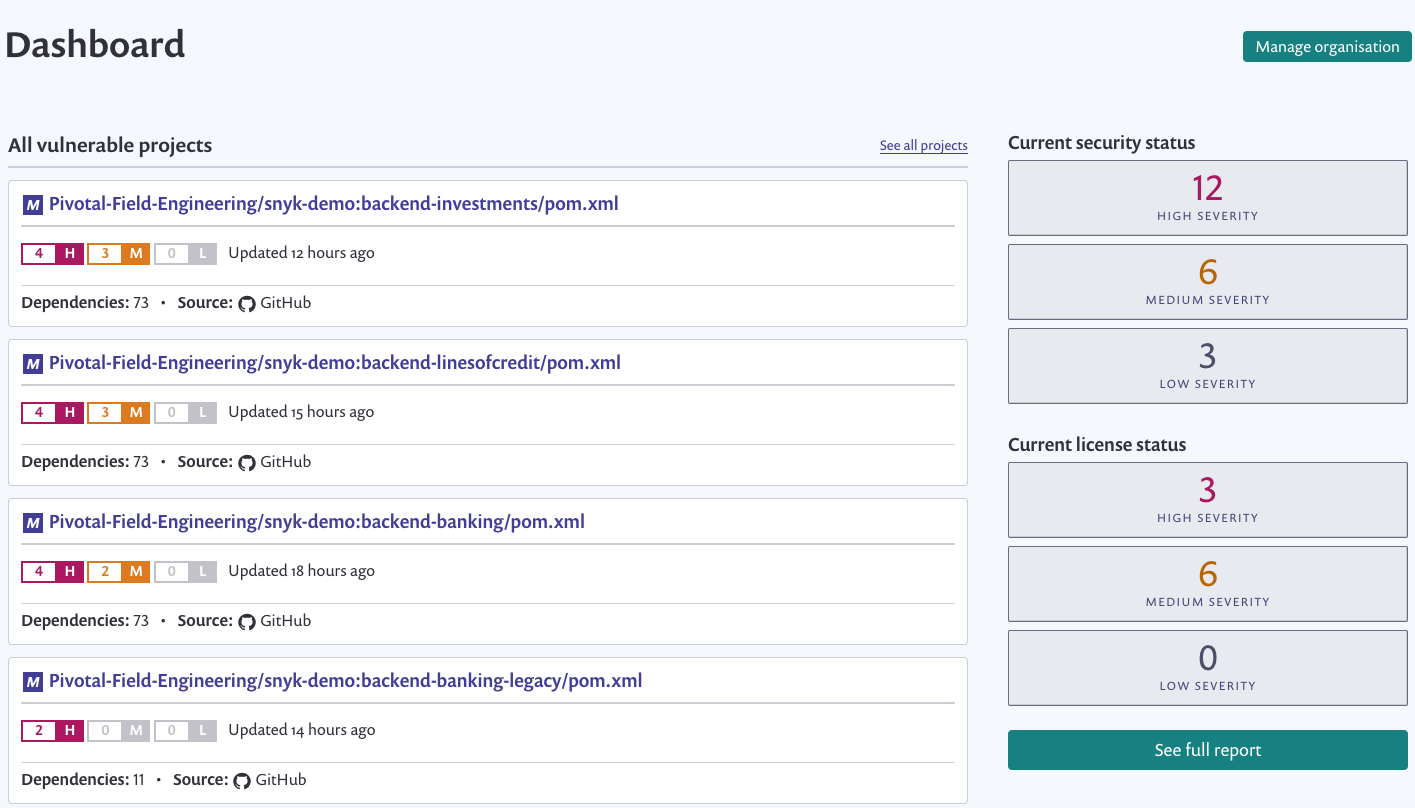This screenshot has width=1415, height=808.
Task: Click low severity badge for backend-linesofcredit
Action: 185,413
